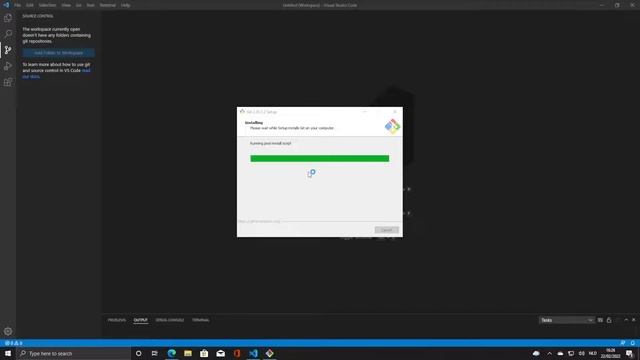Screen dimensions: 640x360
Task: Click the Git logo in the Setup dialog
Action: tap(392, 127)
